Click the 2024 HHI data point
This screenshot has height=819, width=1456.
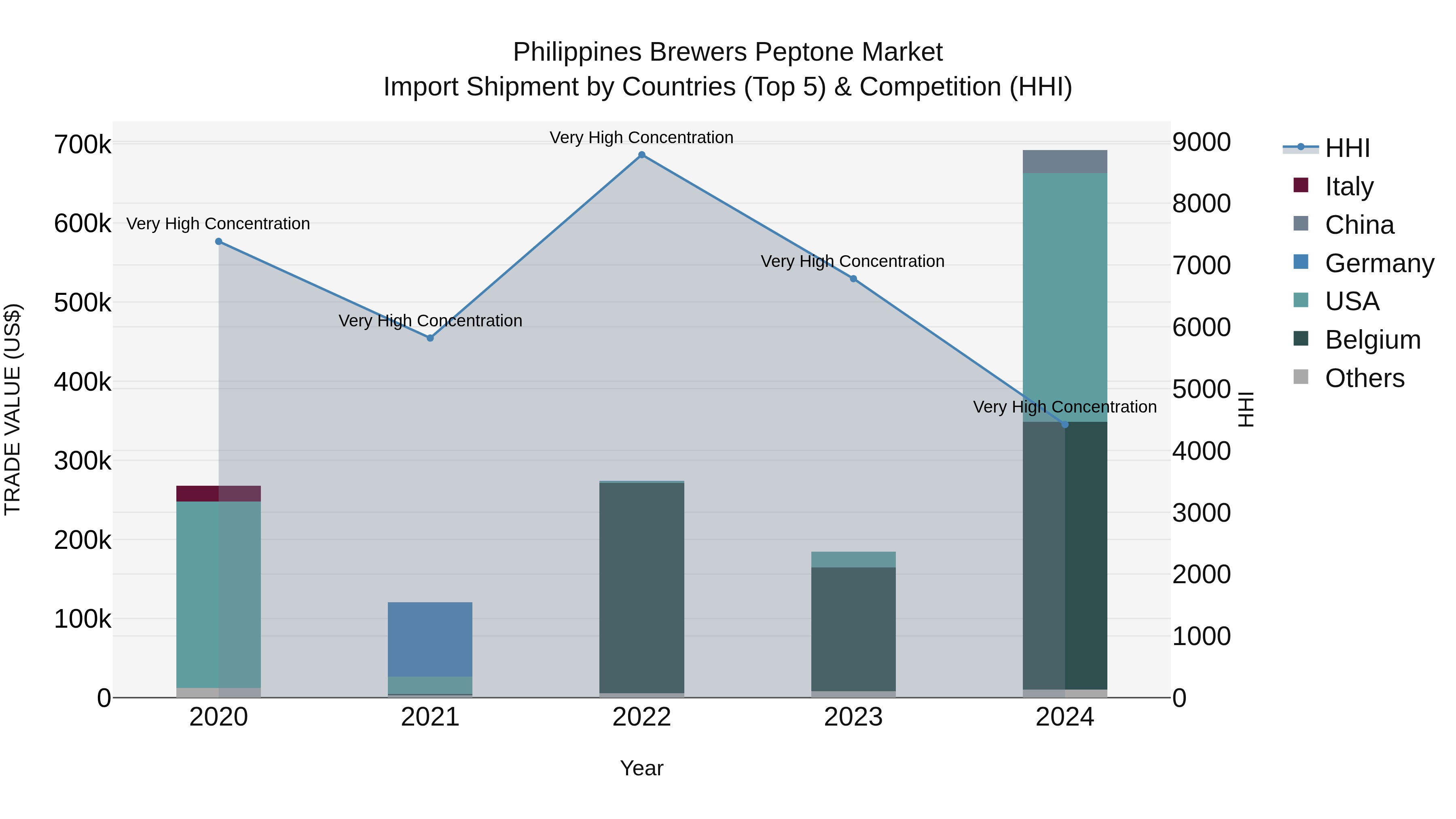pos(1065,425)
